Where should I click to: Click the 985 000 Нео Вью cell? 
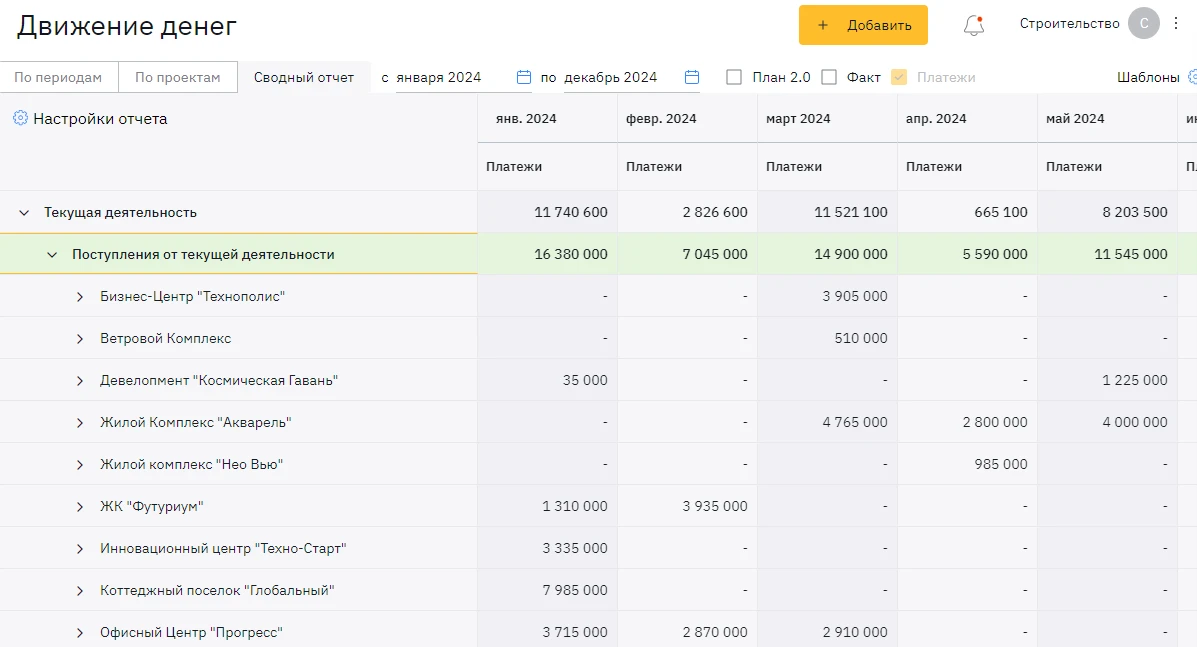(x=967, y=464)
